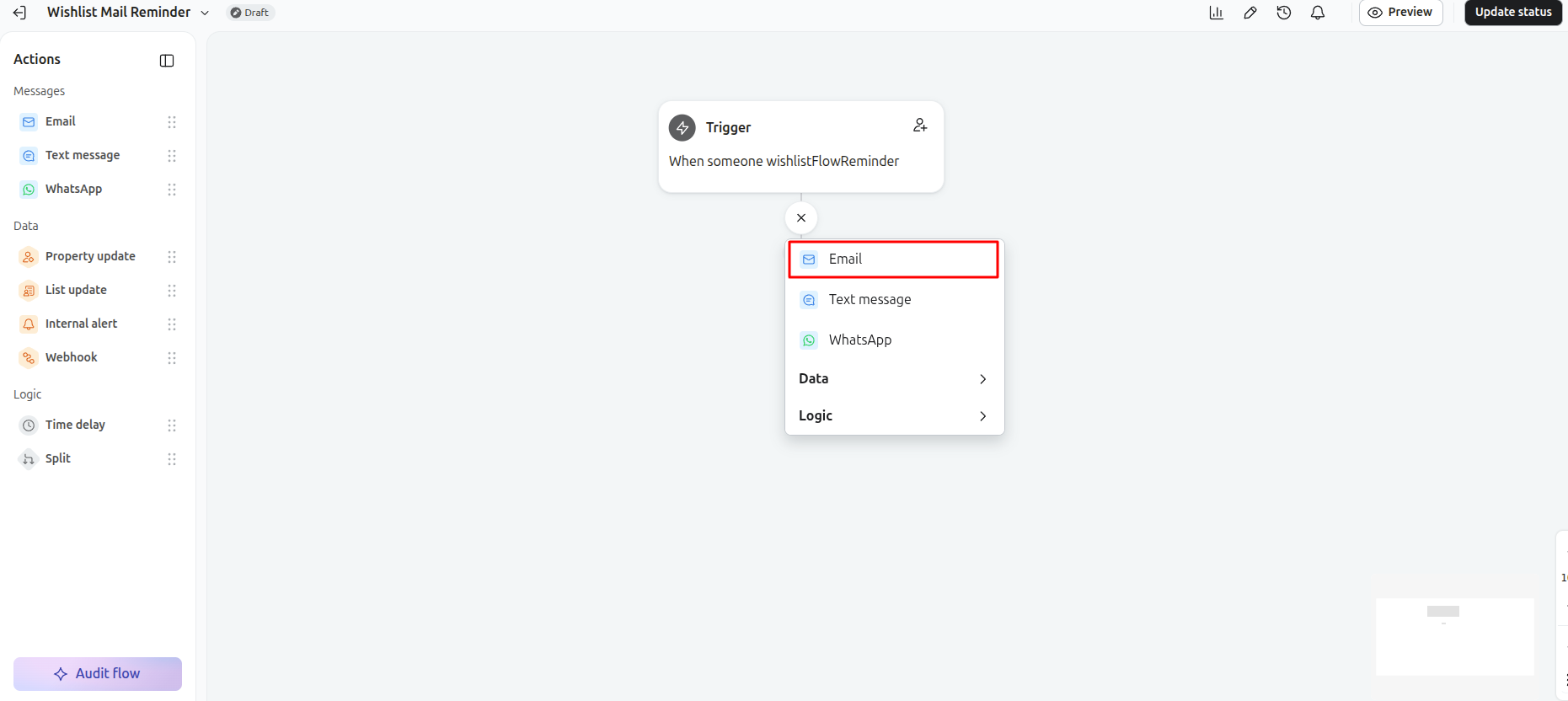1568x701 pixels.
Task: Collapse the Actions sidebar panel
Action: (167, 61)
